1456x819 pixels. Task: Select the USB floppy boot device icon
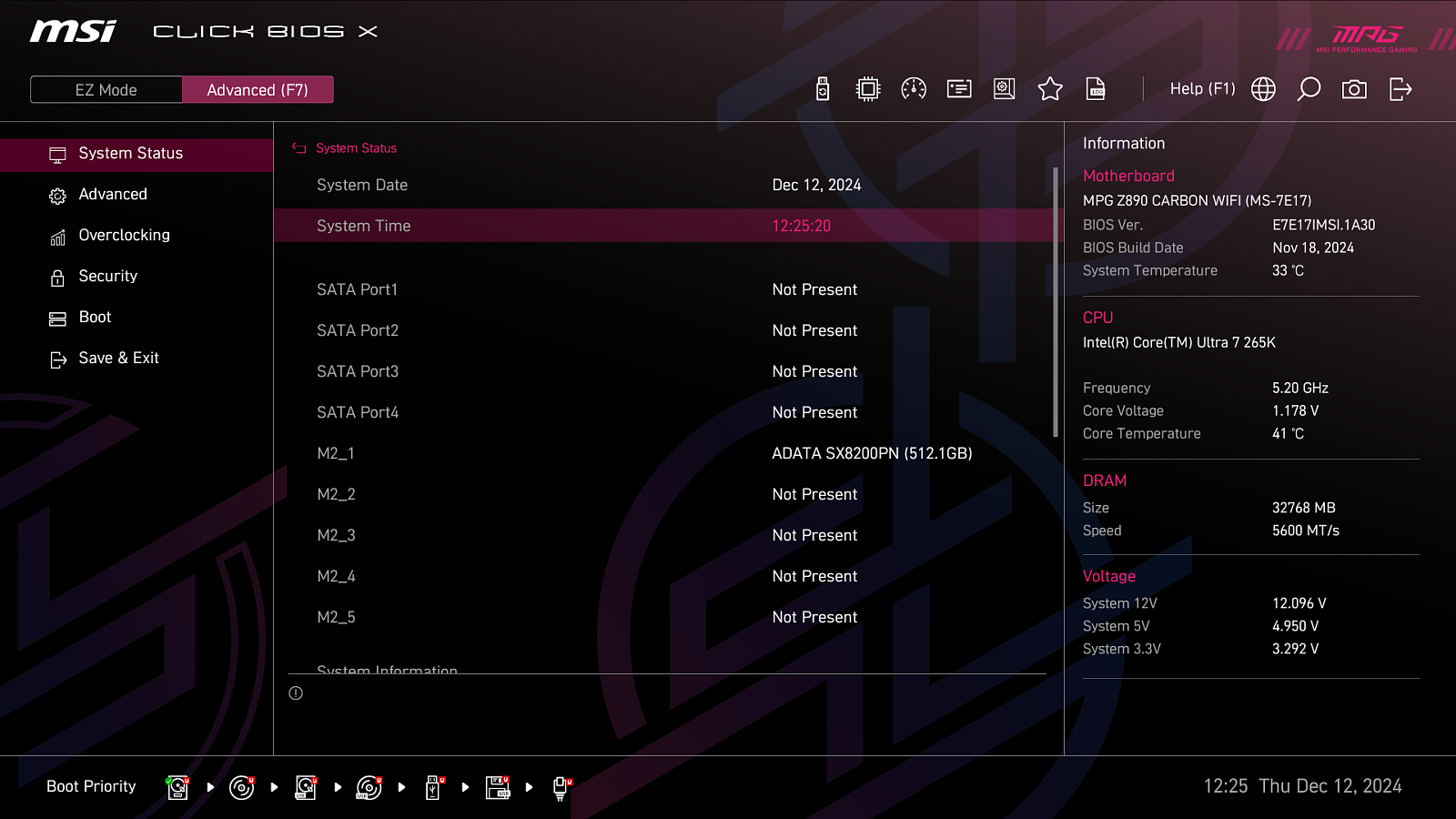coord(498,787)
